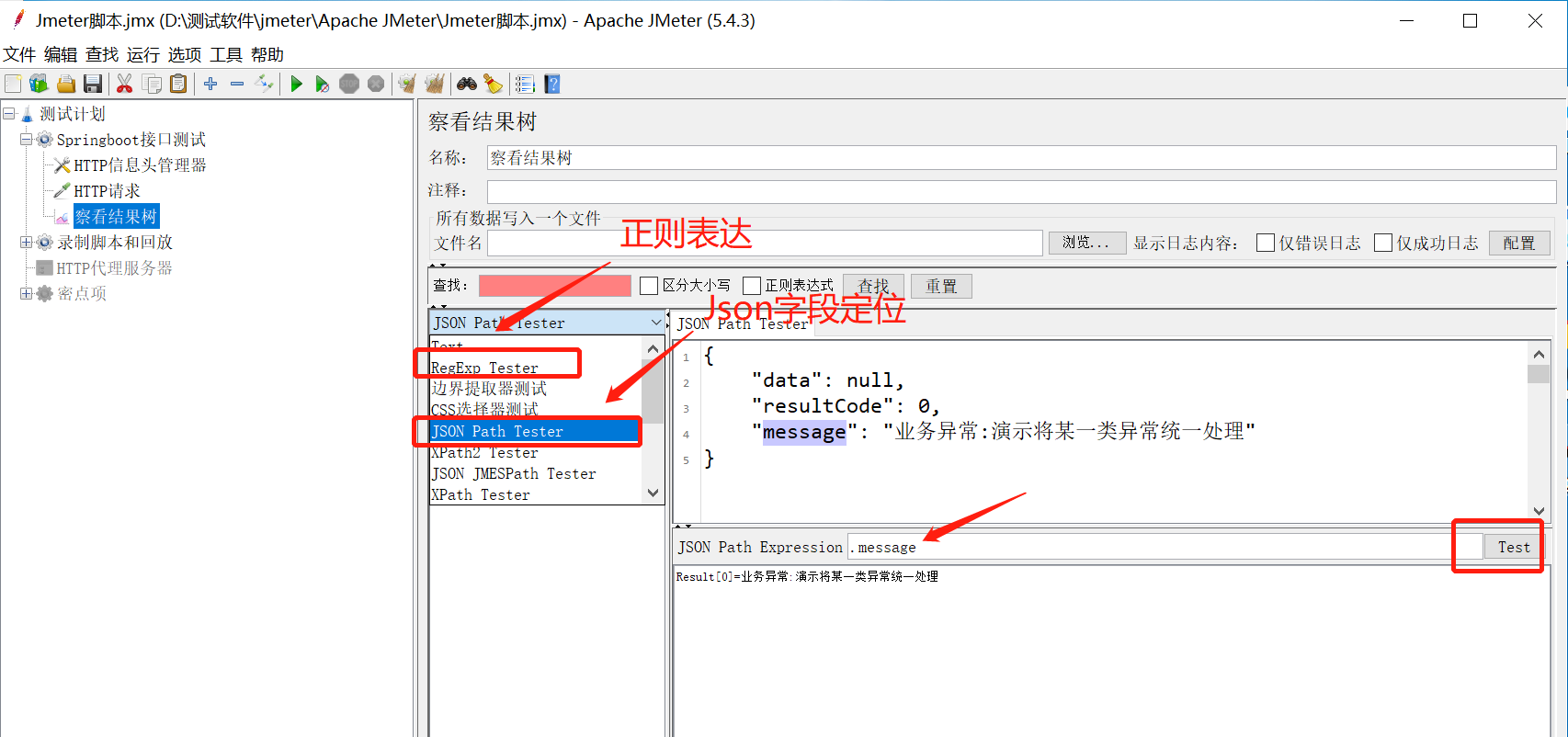The height and width of the screenshot is (737, 1568).
Task: Cut the selected element with scissors icon
Action: [124, 85]
